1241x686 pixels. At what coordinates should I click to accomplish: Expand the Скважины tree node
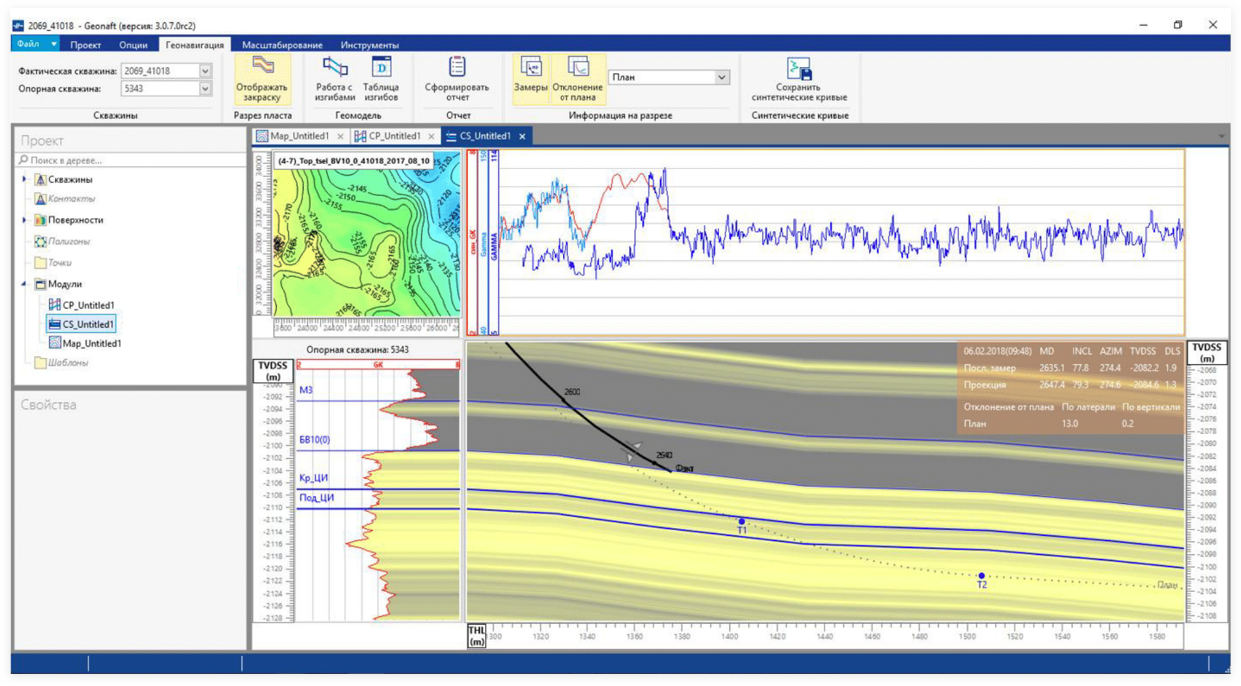click(x=23, y=179)
